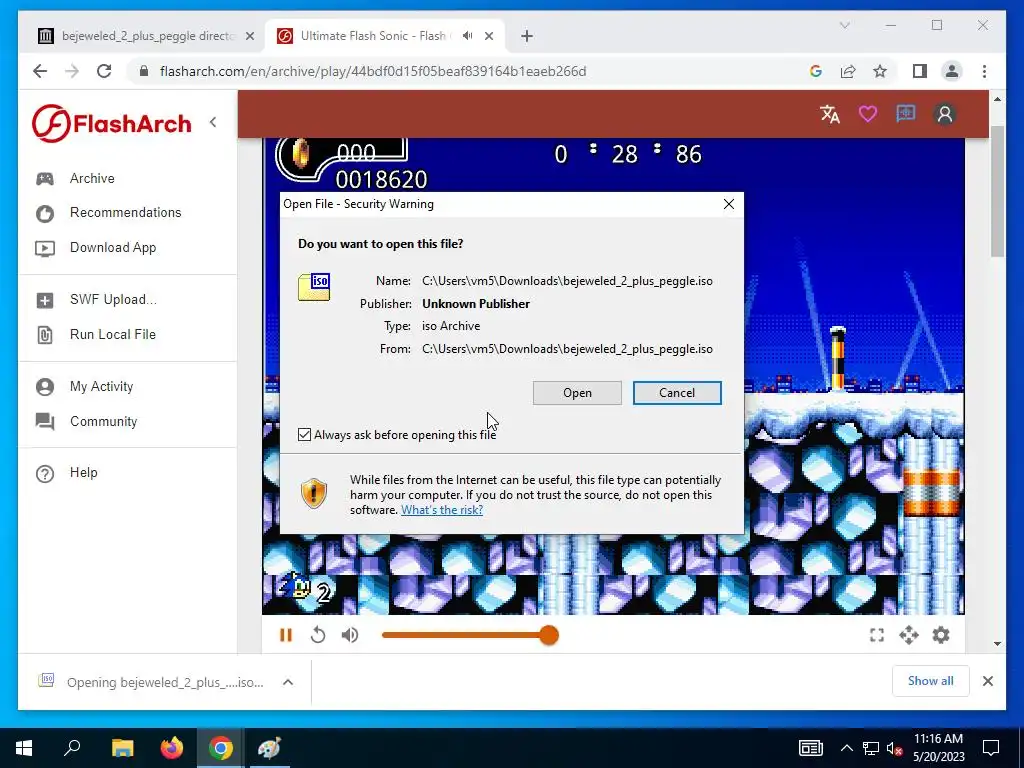
Task: Click Show all downloads
Action: pos(930,681)
